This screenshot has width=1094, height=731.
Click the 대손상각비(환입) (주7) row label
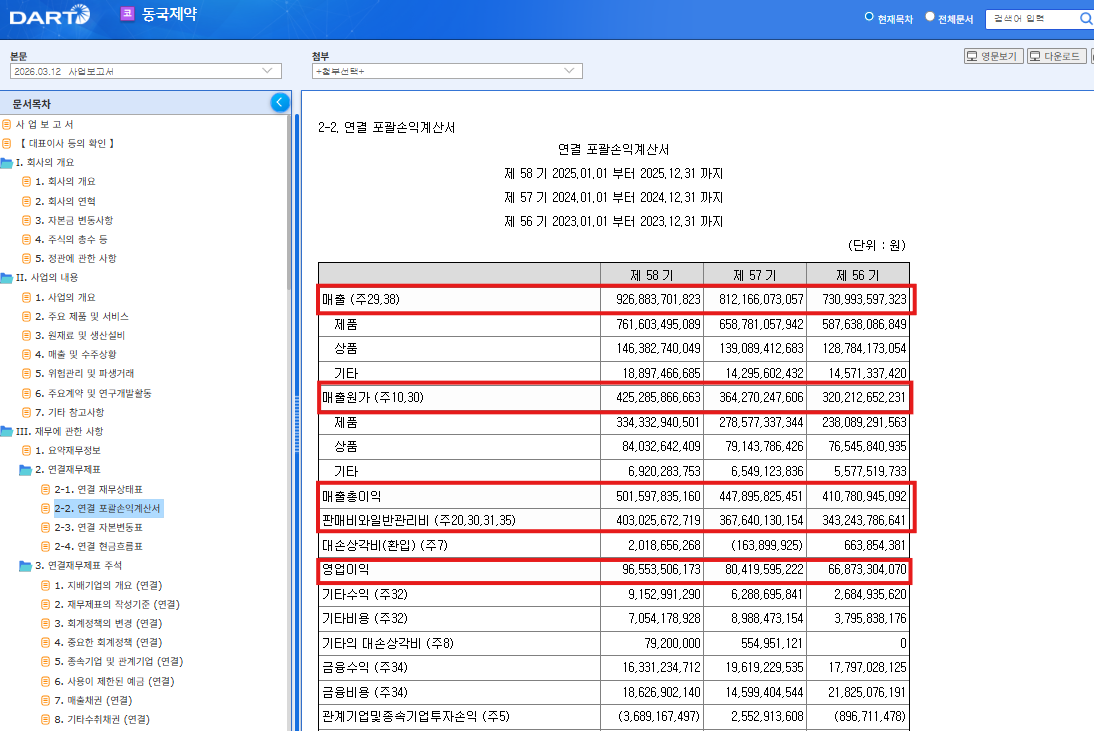(385, 545)
